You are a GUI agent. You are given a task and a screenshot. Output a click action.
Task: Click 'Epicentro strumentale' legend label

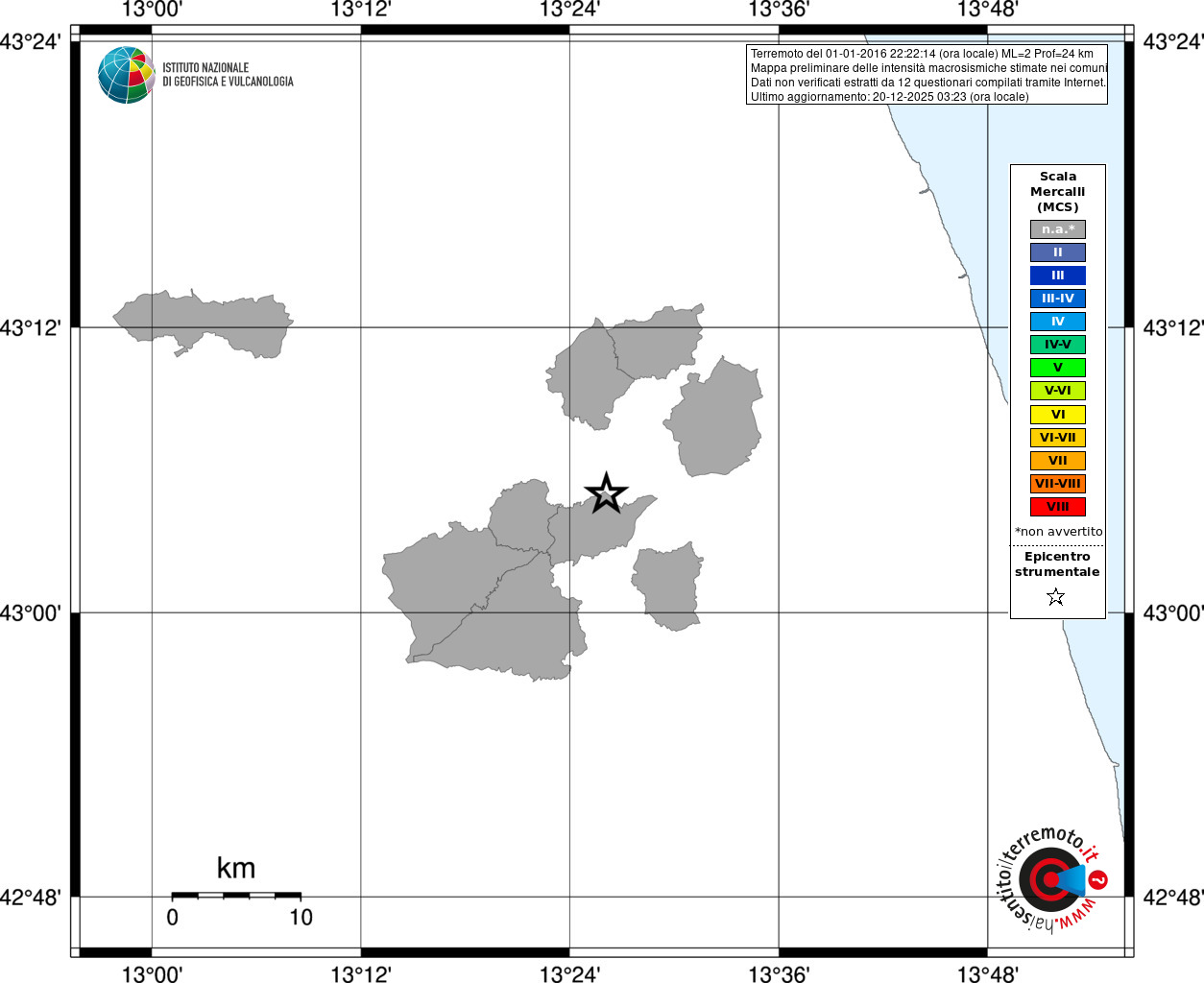1057,564
